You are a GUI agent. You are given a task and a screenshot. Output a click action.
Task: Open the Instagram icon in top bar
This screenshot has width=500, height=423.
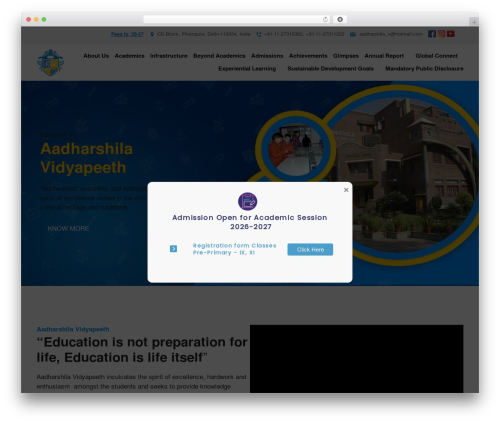[441, 34]
